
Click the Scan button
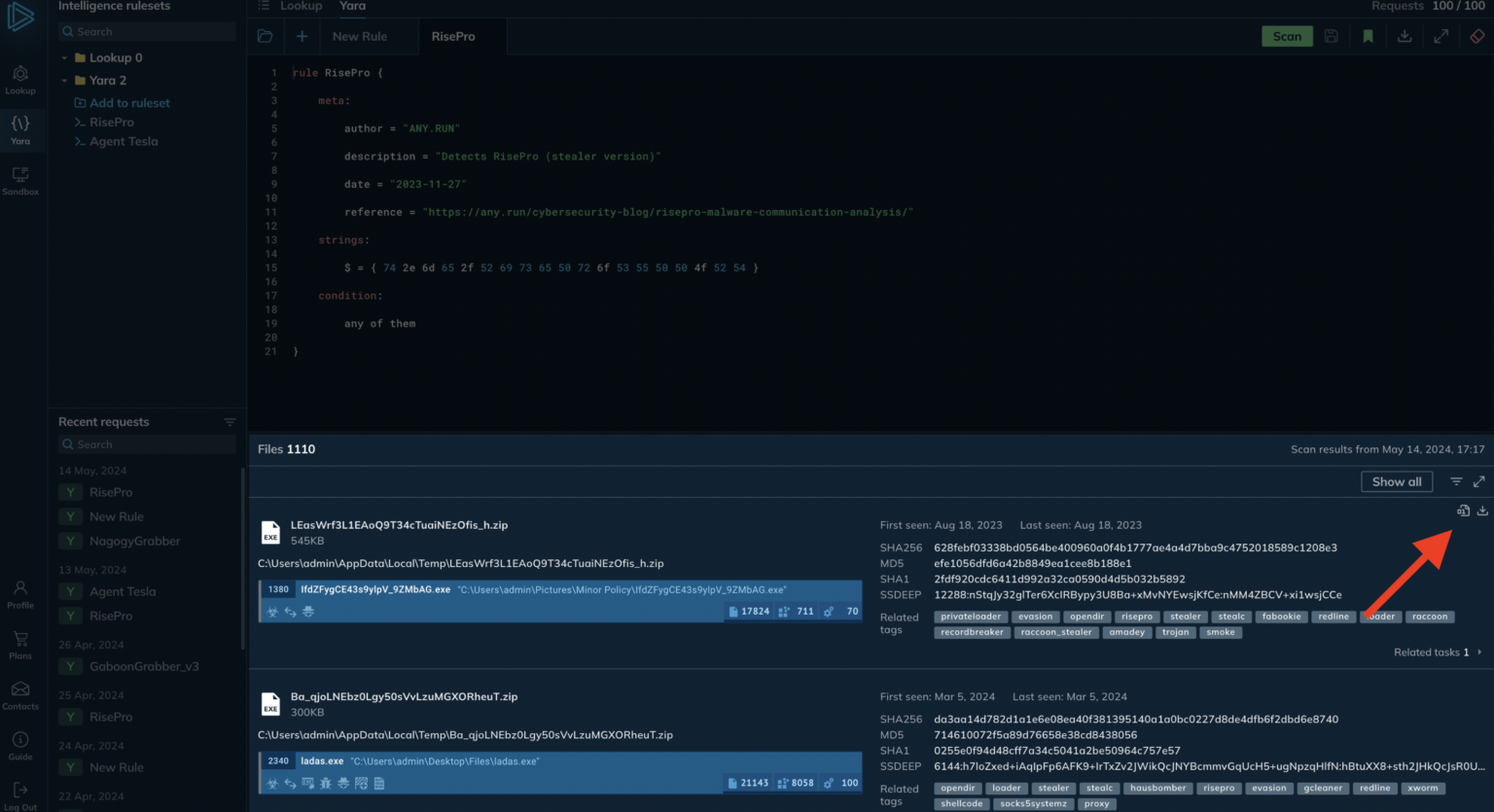tap(1287, 35)
